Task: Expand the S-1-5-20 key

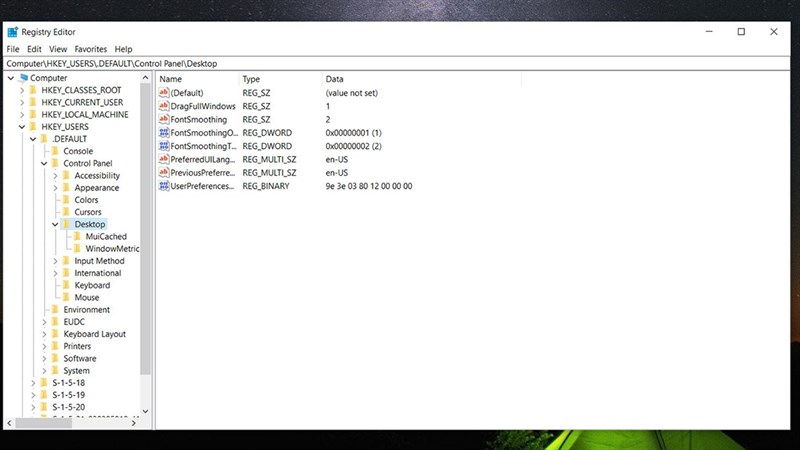Action: [33, 407]
